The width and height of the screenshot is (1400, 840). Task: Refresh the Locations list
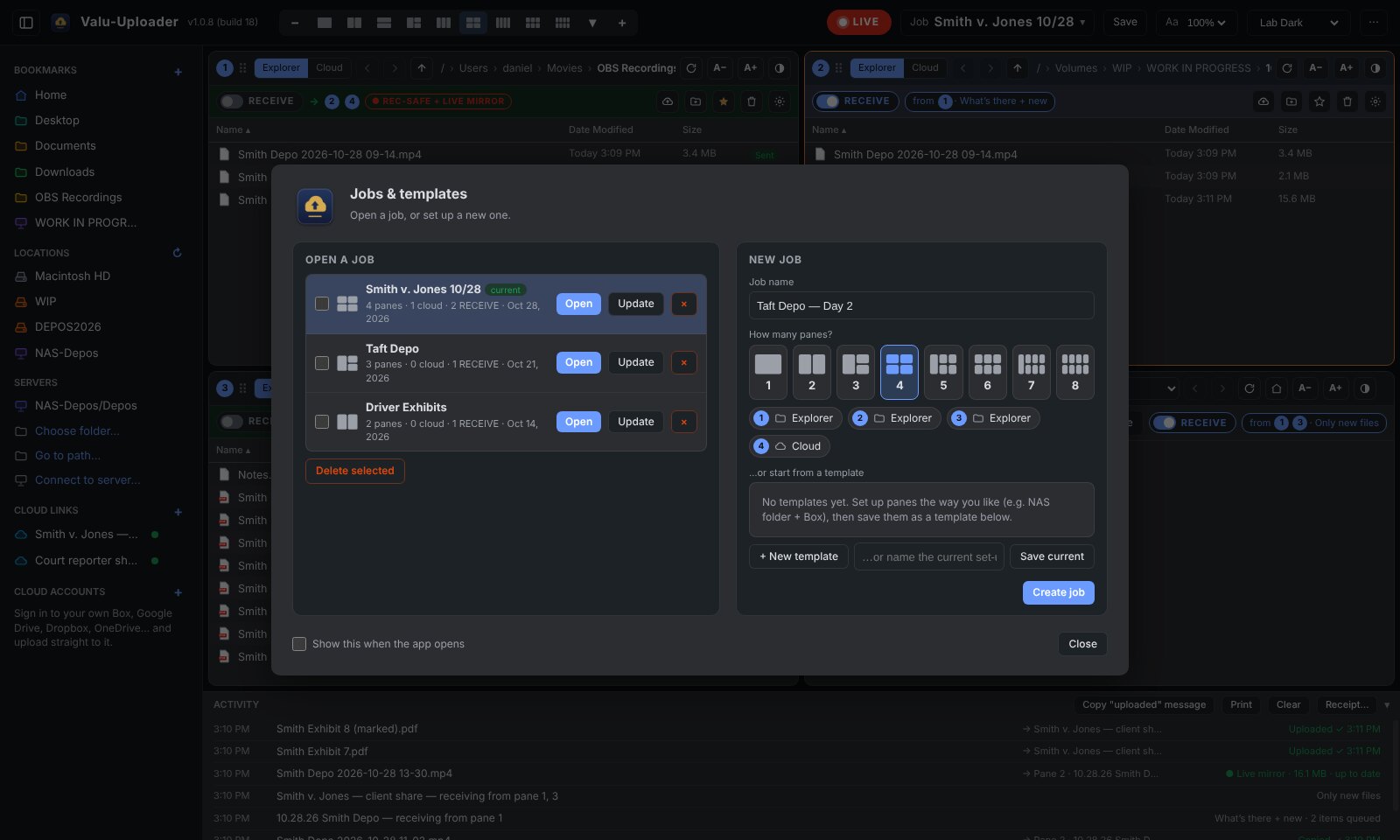(178, 253)
